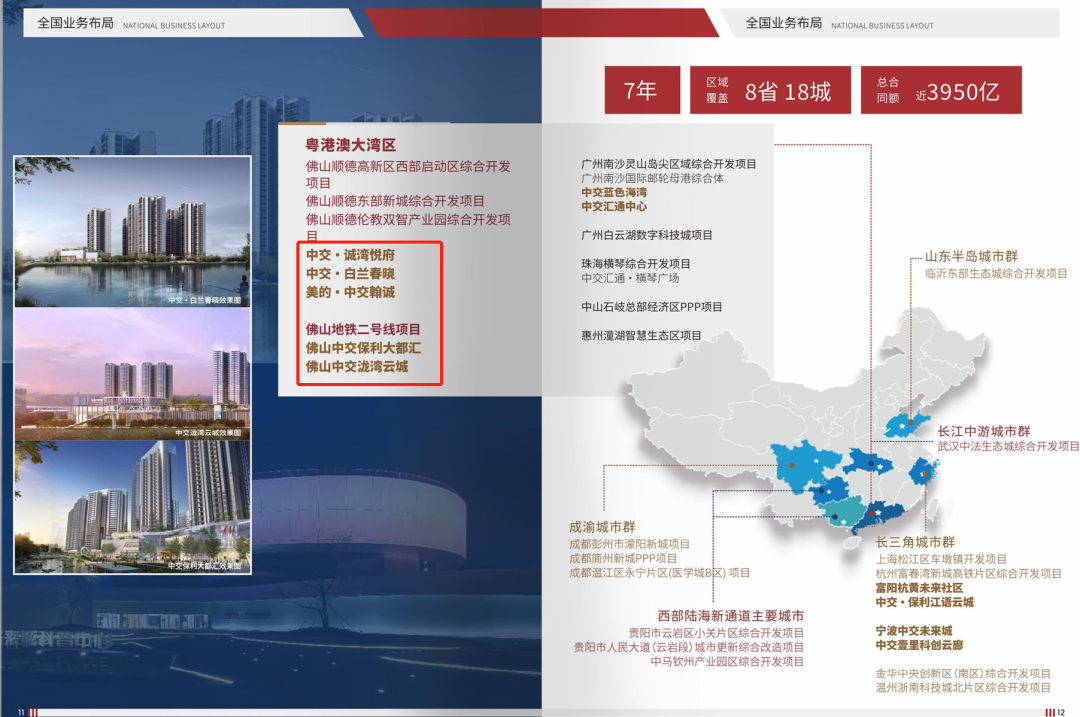Select '临沂东部生态城综合开发项目'

pyautogui.click(x=996, y=273)
